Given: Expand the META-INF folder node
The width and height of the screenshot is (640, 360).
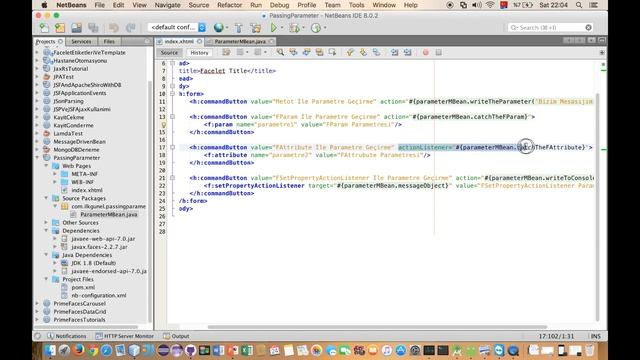Looking at the screenshot, I should point(55,174).
